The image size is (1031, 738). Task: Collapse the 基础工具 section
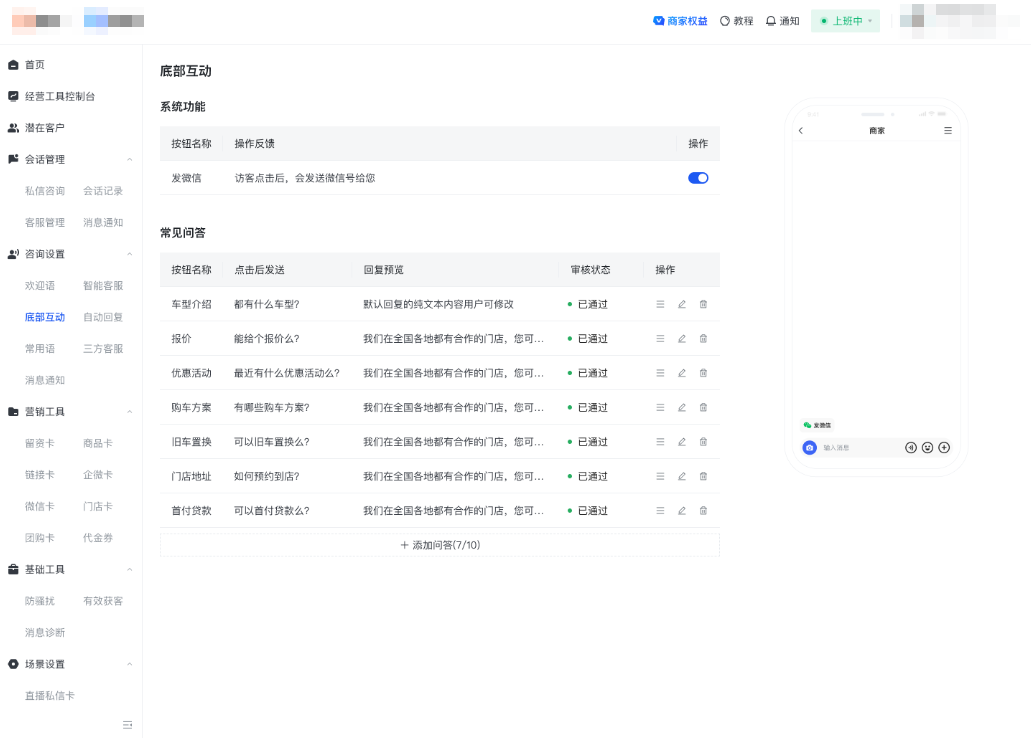pos(128,569)
